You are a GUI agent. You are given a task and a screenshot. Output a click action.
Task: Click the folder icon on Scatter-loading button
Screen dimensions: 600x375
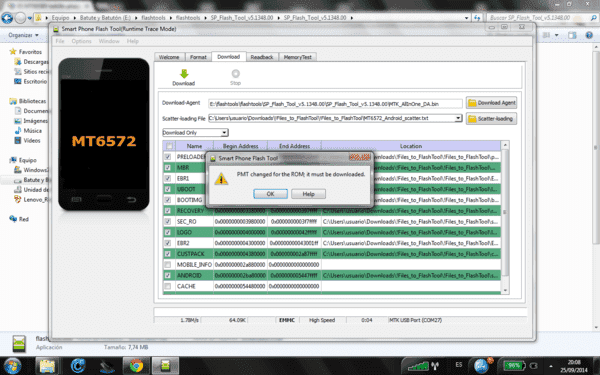pos(472,119)
